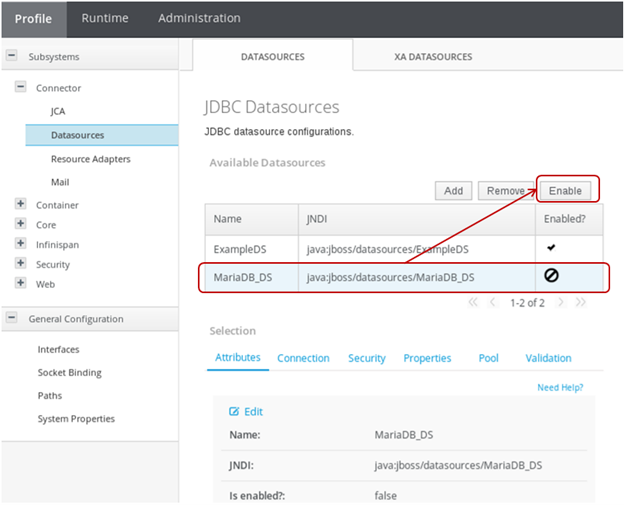Screen dimensions: 624x505
Task: Expand the Infinispan subsystem node
Action: coord(20,244)
